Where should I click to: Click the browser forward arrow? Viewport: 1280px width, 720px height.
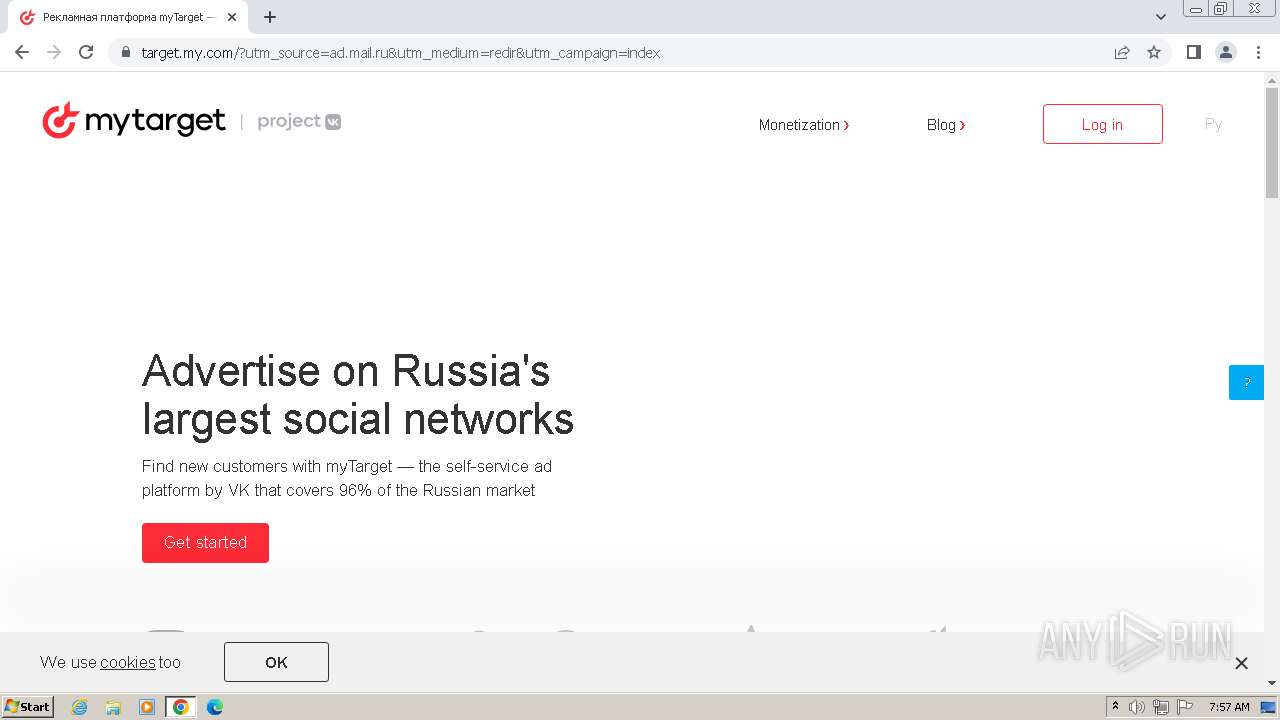coord(54,52)
